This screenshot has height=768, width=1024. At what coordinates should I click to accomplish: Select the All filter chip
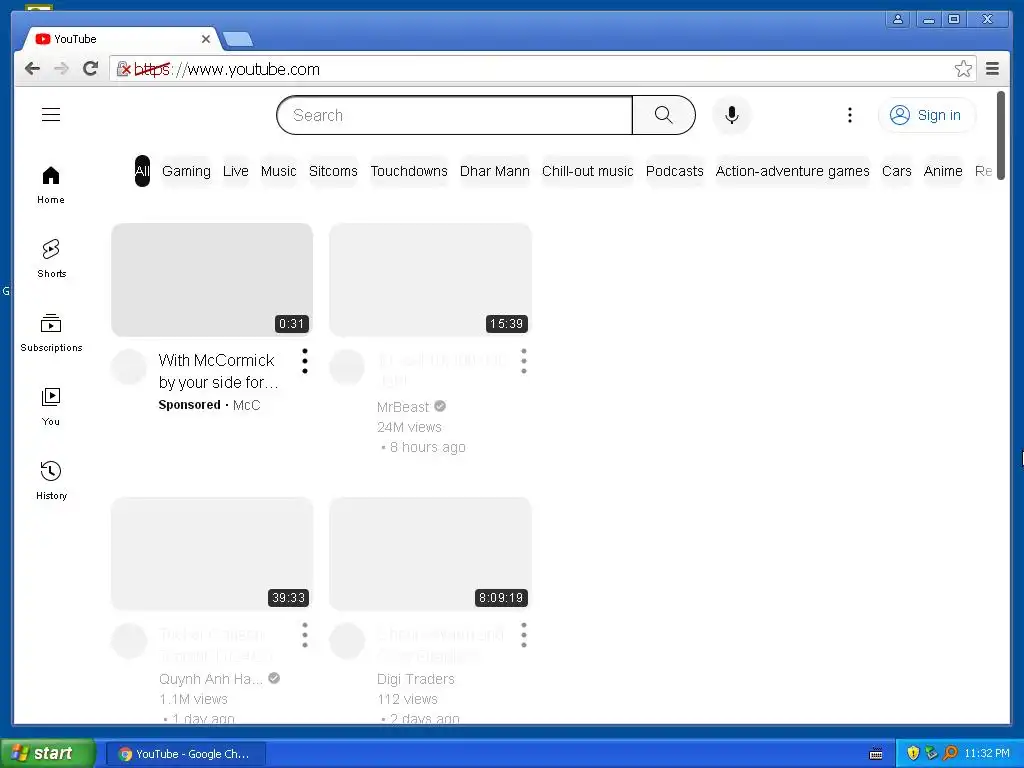point(142,171)
